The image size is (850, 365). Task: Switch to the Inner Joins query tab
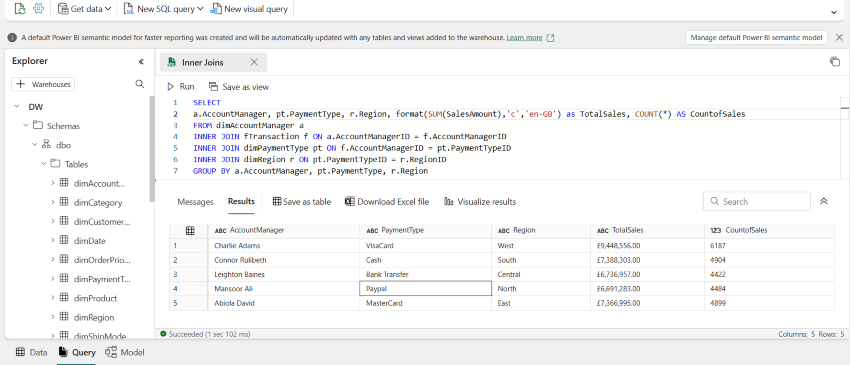pyautogui.click(x=203, y=62)
